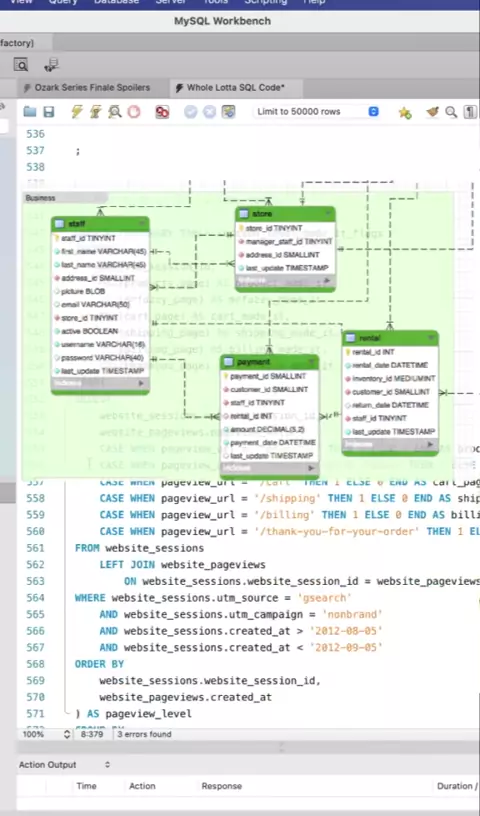Switch to Ozark Series Finale Spoilers tab
480x816 pixels.
[x=92, y=87]
